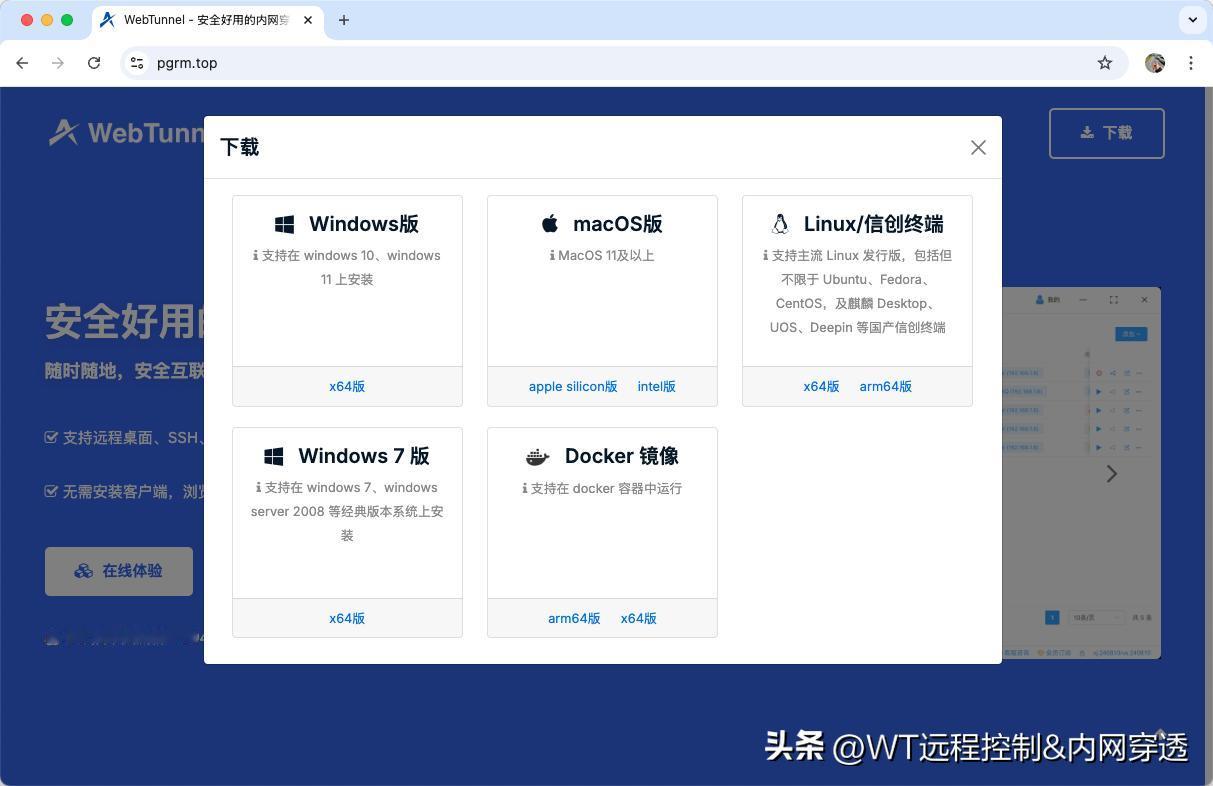Click the WebTunnel logo in the top-left corner
The image size is (1213, 786).
[x=64, y=132]
